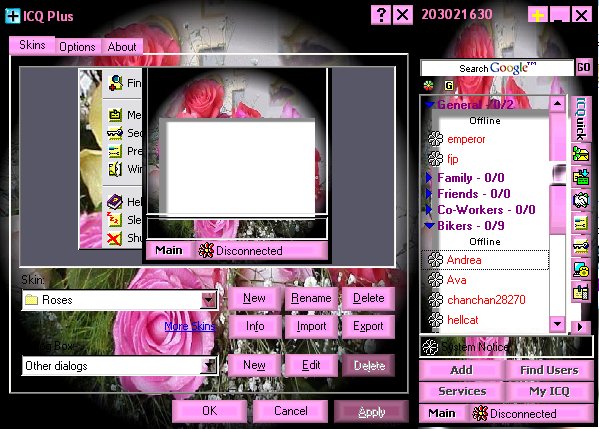Click the ICQ Plus logo icon in title bar
Image resolution: width=599 pixels, height=429 pixels.
(x=12, y=16)
